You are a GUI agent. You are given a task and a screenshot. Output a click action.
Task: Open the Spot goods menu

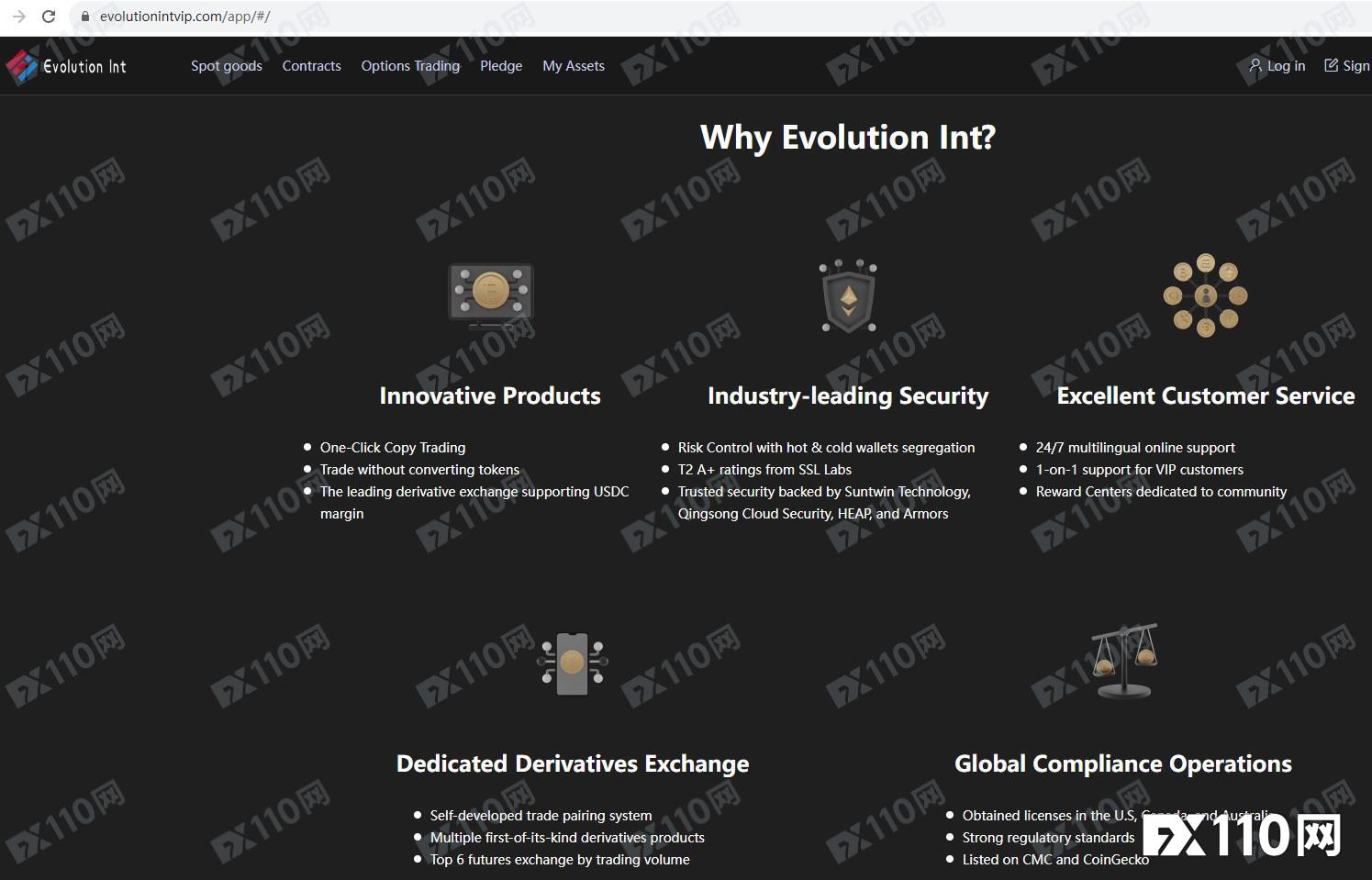pyautogui.click(x=227, y=66)
